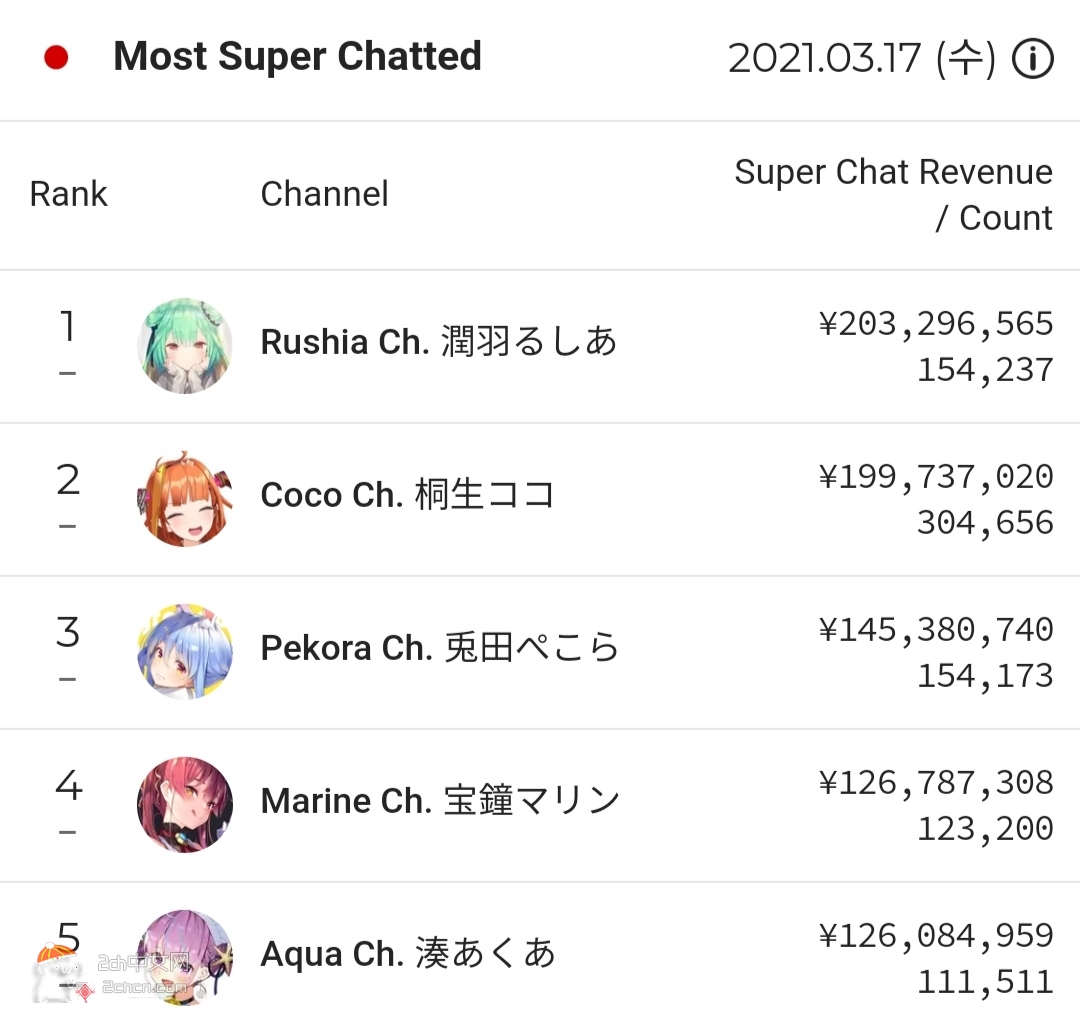Open the Pekora Ch. 兎田ぺこら channel link

439,647
